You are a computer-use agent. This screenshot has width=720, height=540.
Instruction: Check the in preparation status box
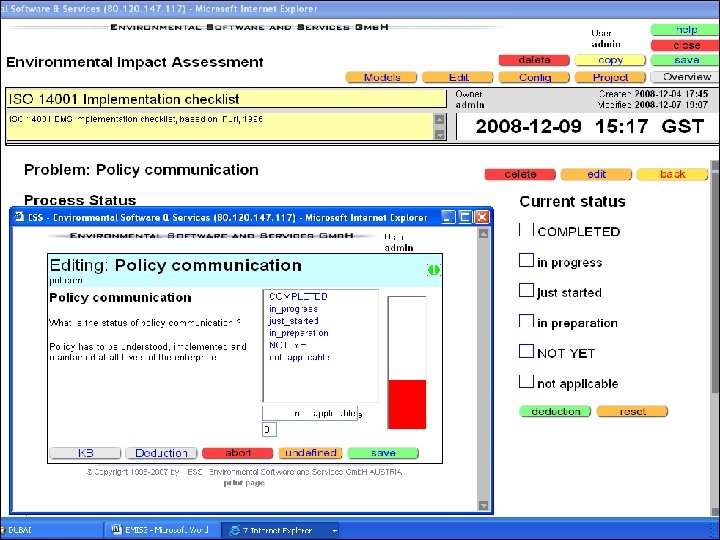[526, 321]
